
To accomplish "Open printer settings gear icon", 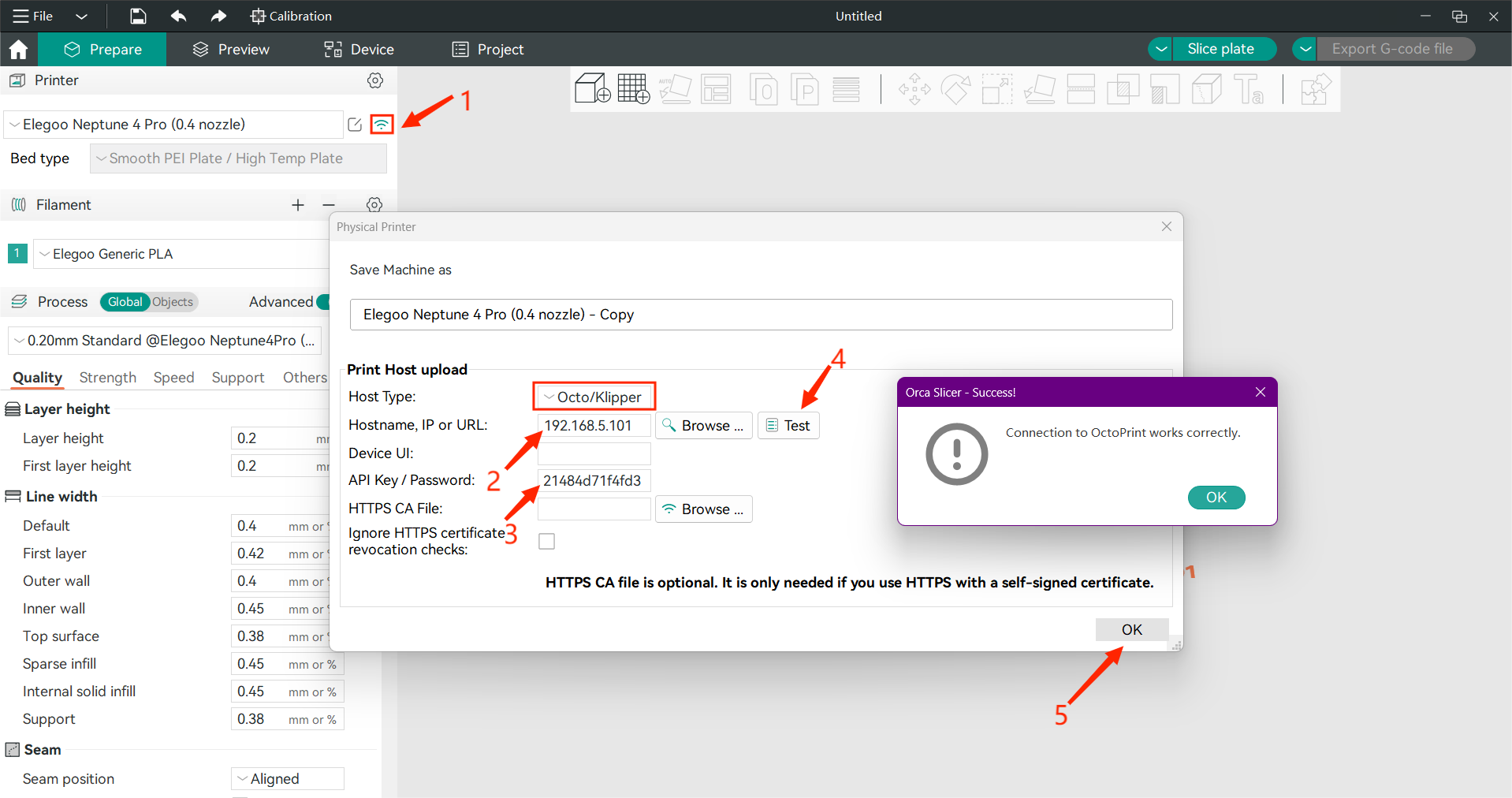I will (x=375, y=80).
